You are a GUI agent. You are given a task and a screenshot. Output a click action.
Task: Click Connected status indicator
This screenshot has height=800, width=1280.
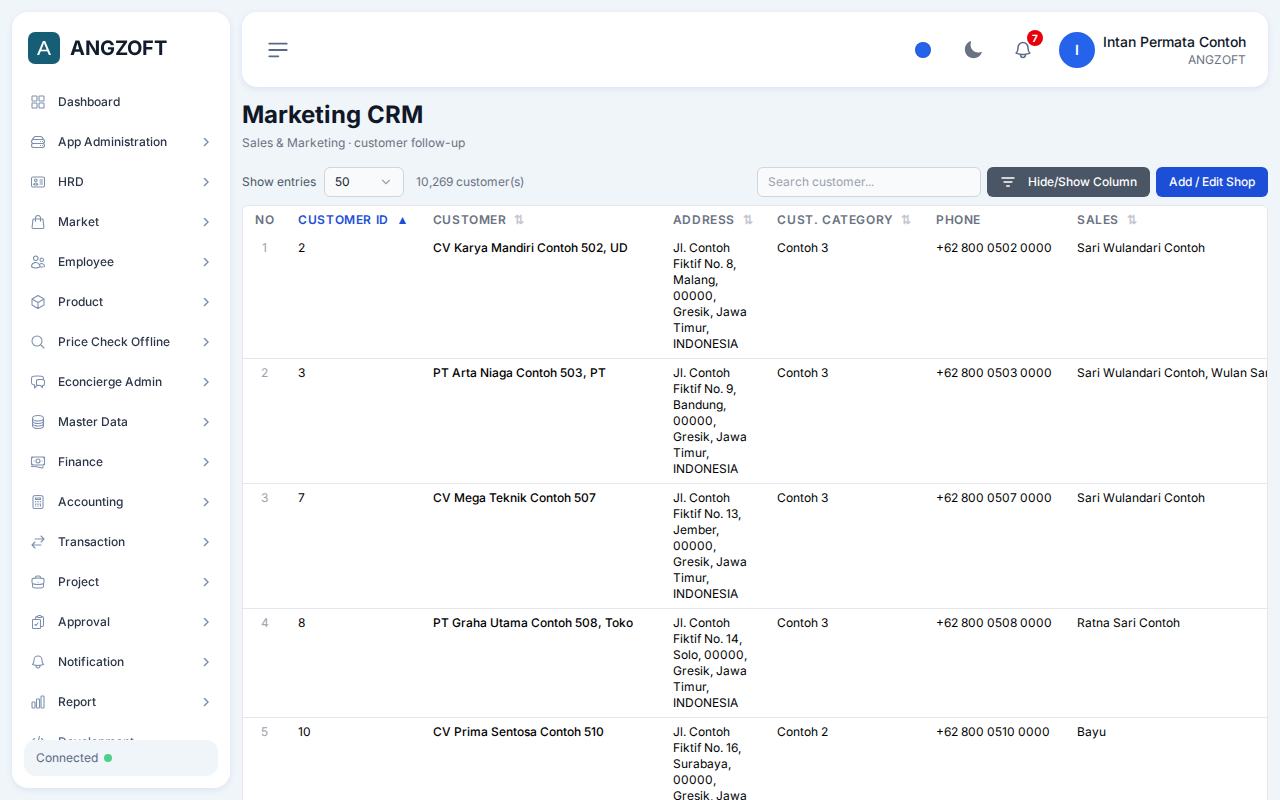pyautogui.click(x=121, y=758)
